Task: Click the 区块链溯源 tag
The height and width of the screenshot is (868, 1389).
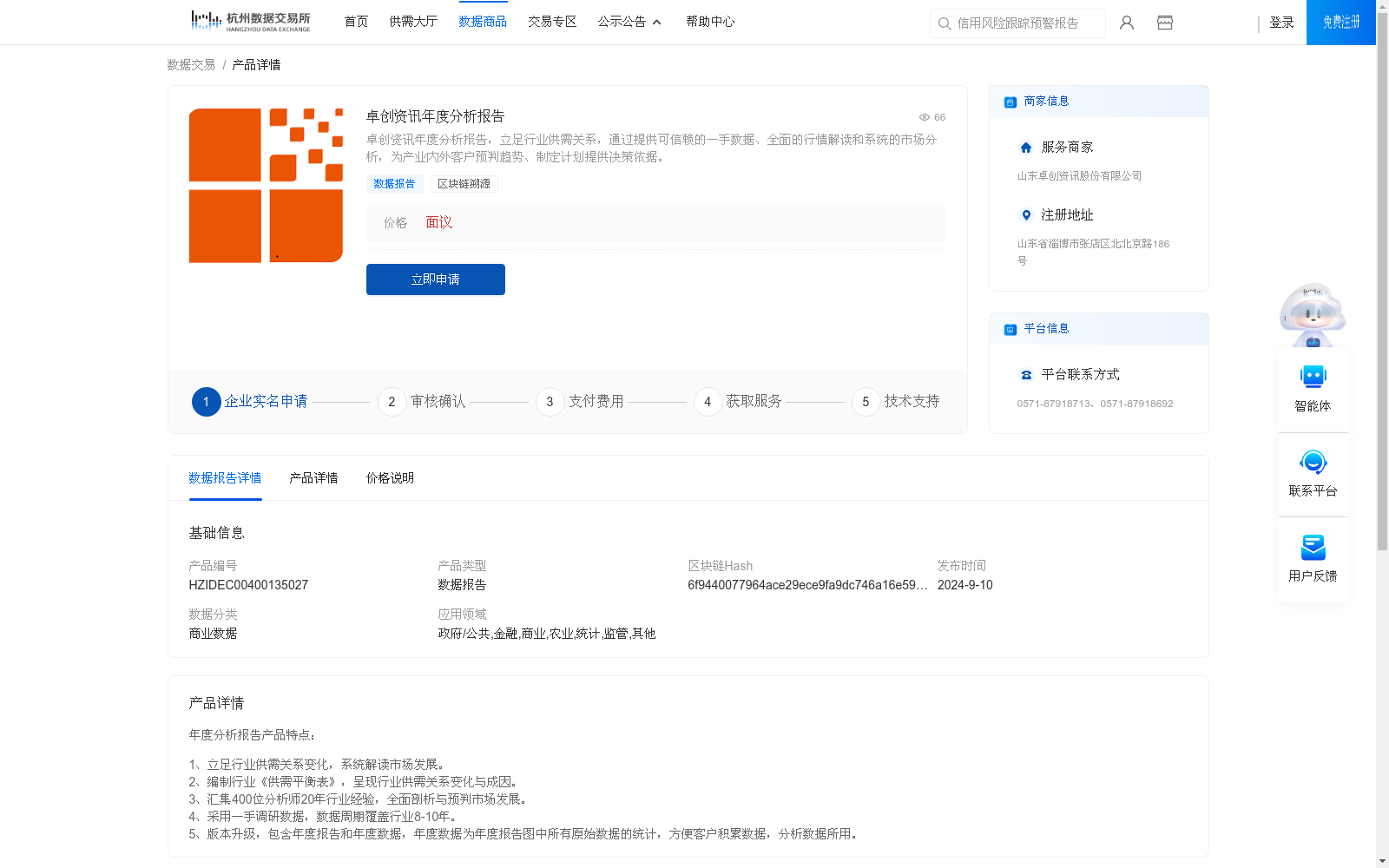Action: pyautogui.click(x=464, y=184)
